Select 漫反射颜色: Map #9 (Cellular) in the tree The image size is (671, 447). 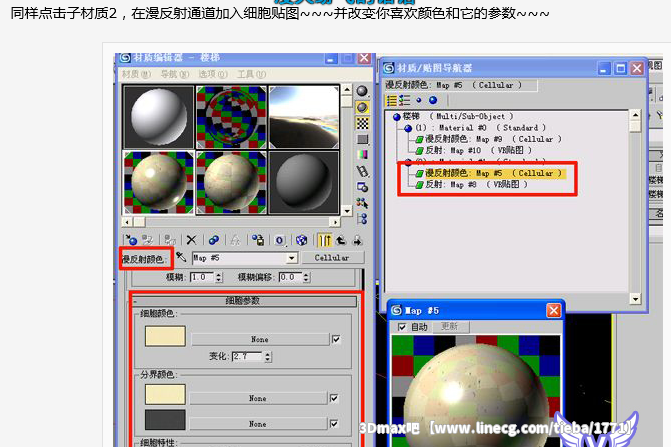488,139
